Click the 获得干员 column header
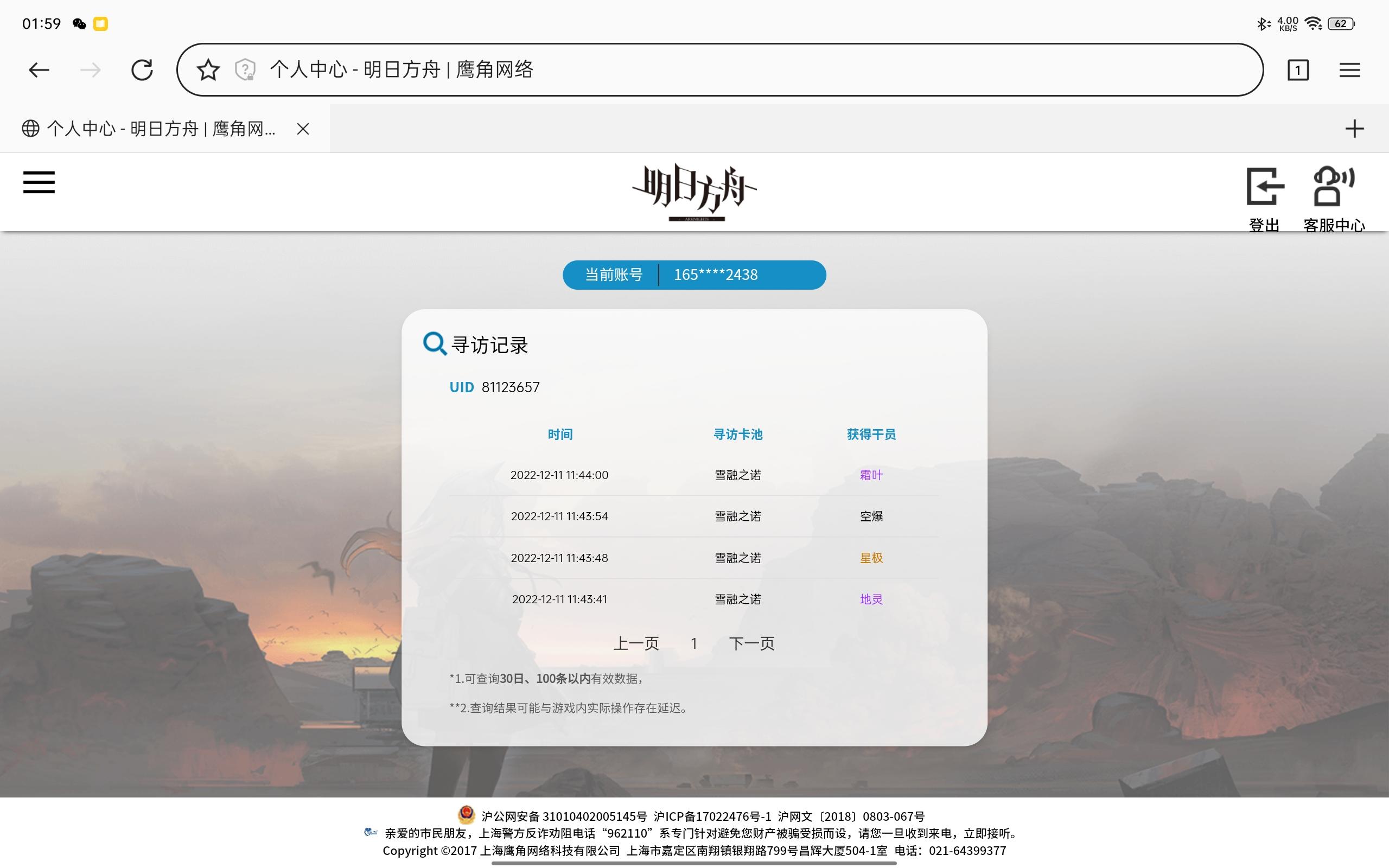This screenshot has width=1389, height=868. click(871, 435)
